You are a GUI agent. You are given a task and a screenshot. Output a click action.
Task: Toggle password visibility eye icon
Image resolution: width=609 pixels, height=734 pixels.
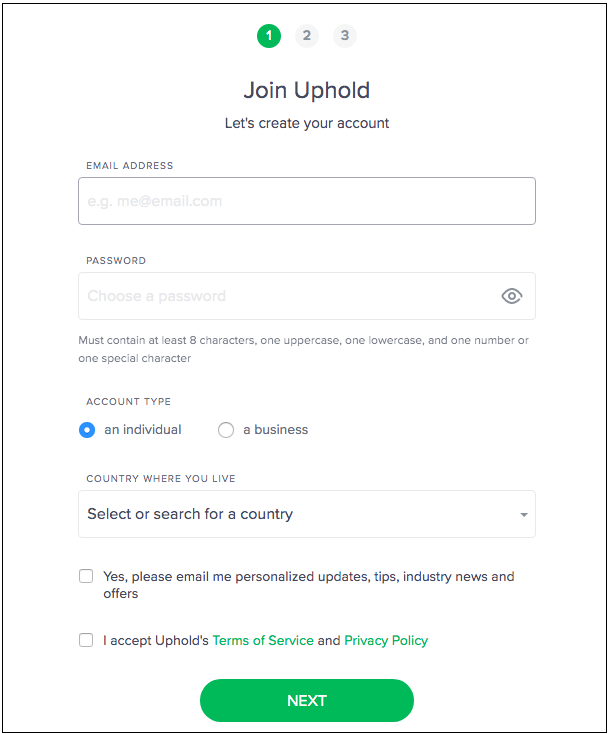tap(512, 296)
